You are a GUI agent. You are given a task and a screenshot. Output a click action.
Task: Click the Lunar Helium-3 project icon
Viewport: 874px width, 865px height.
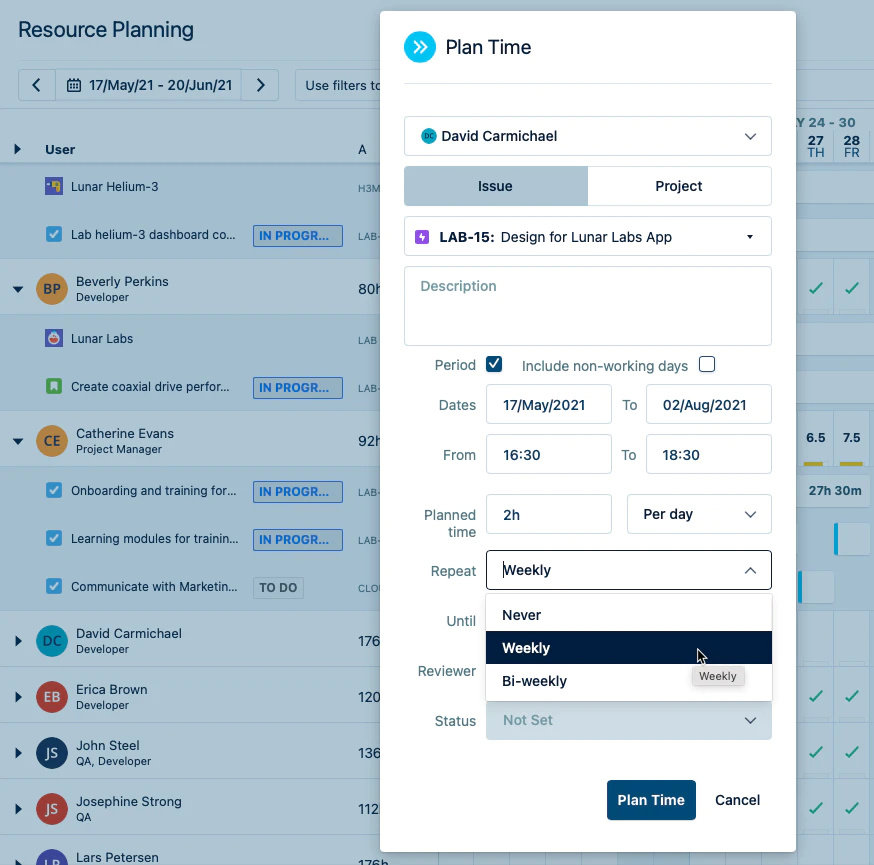(54, 186)
